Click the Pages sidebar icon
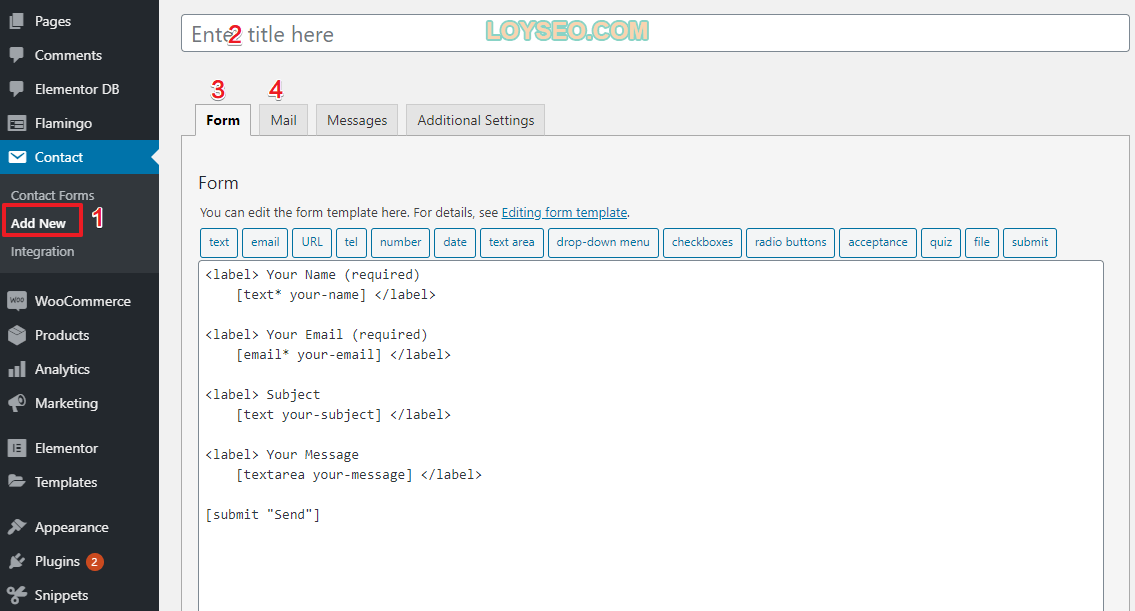1135x611 pixels. (x=17, y=21)
